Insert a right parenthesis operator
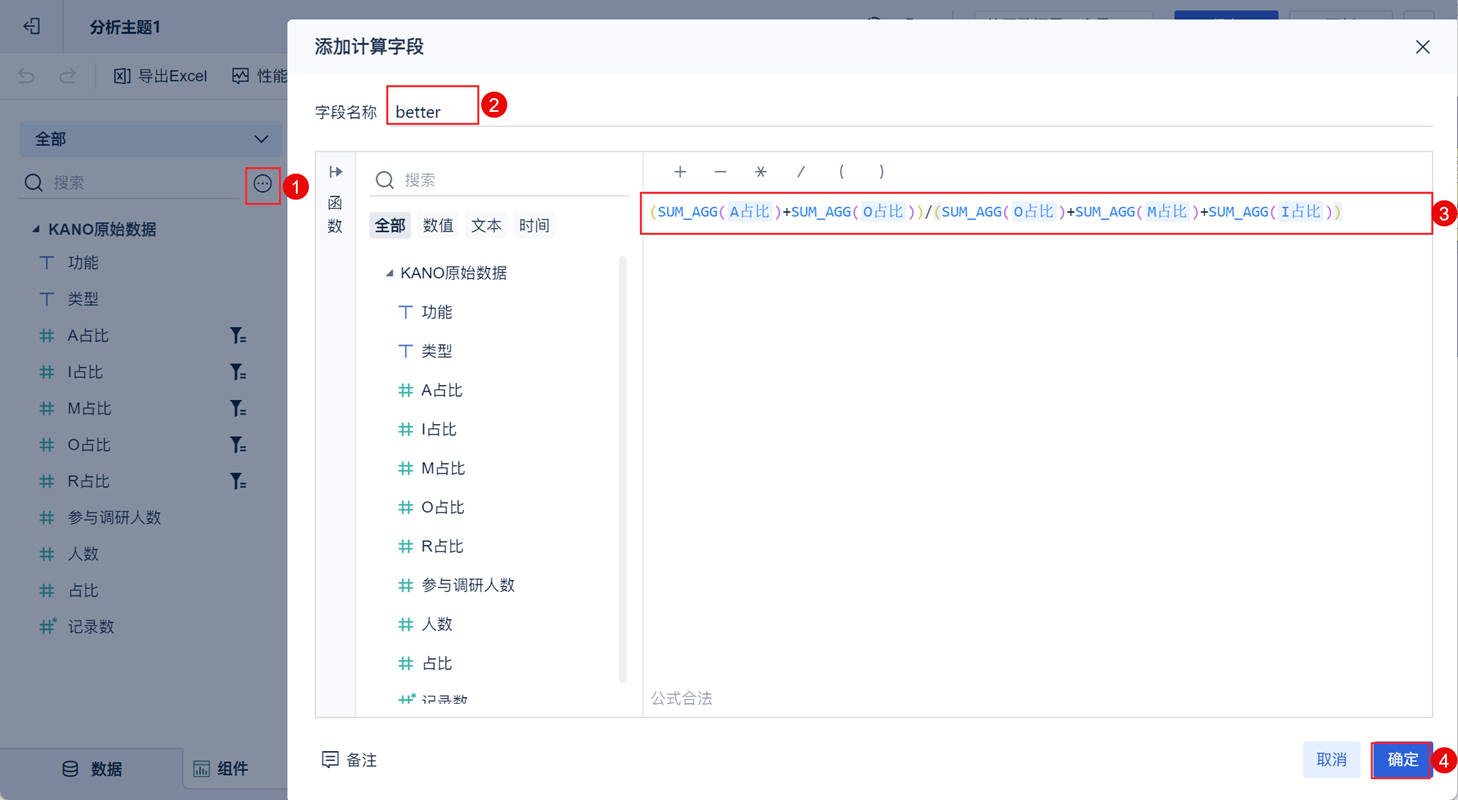The height and width of the screenshot is (800, 1458). click(x=881, y=172)
